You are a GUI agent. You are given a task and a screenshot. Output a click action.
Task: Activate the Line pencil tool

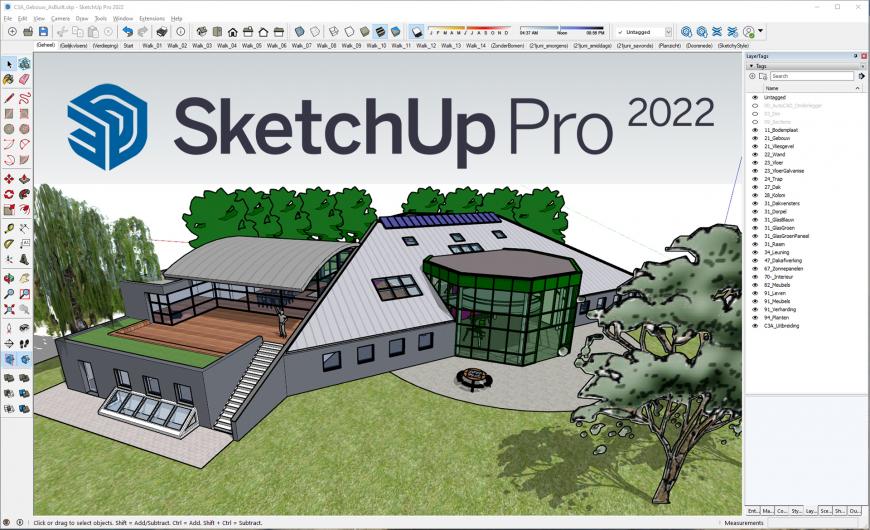tap(9, 99)
